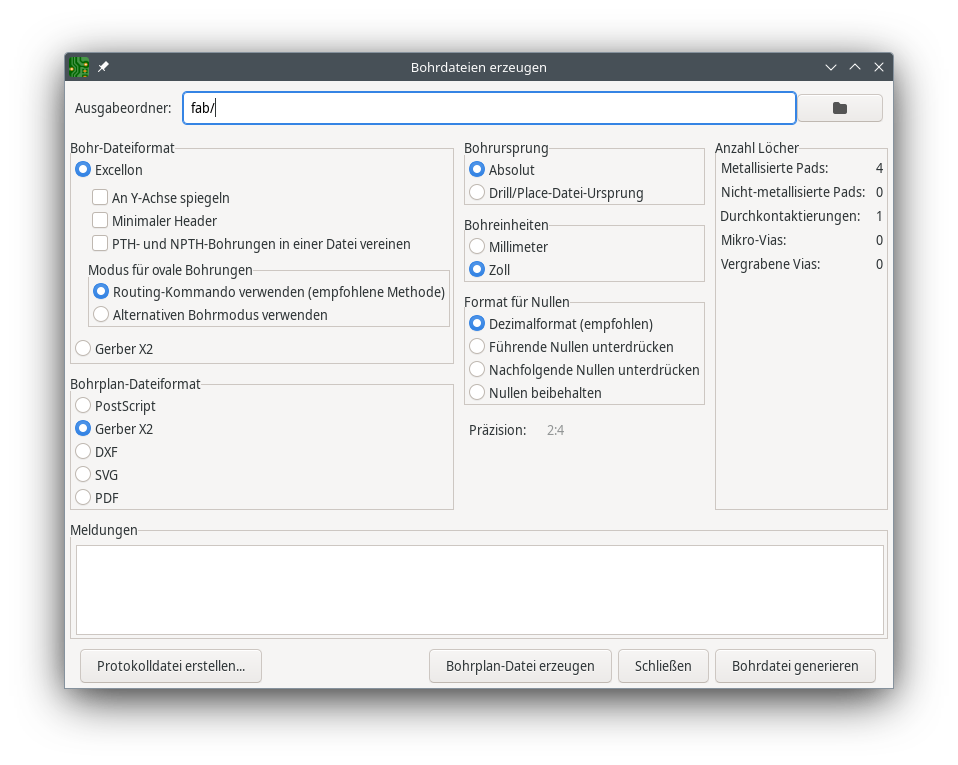This screenshot has width=958, height=765.
Task: Toggle the pin window icon
Action: click(x=103, y=67)
